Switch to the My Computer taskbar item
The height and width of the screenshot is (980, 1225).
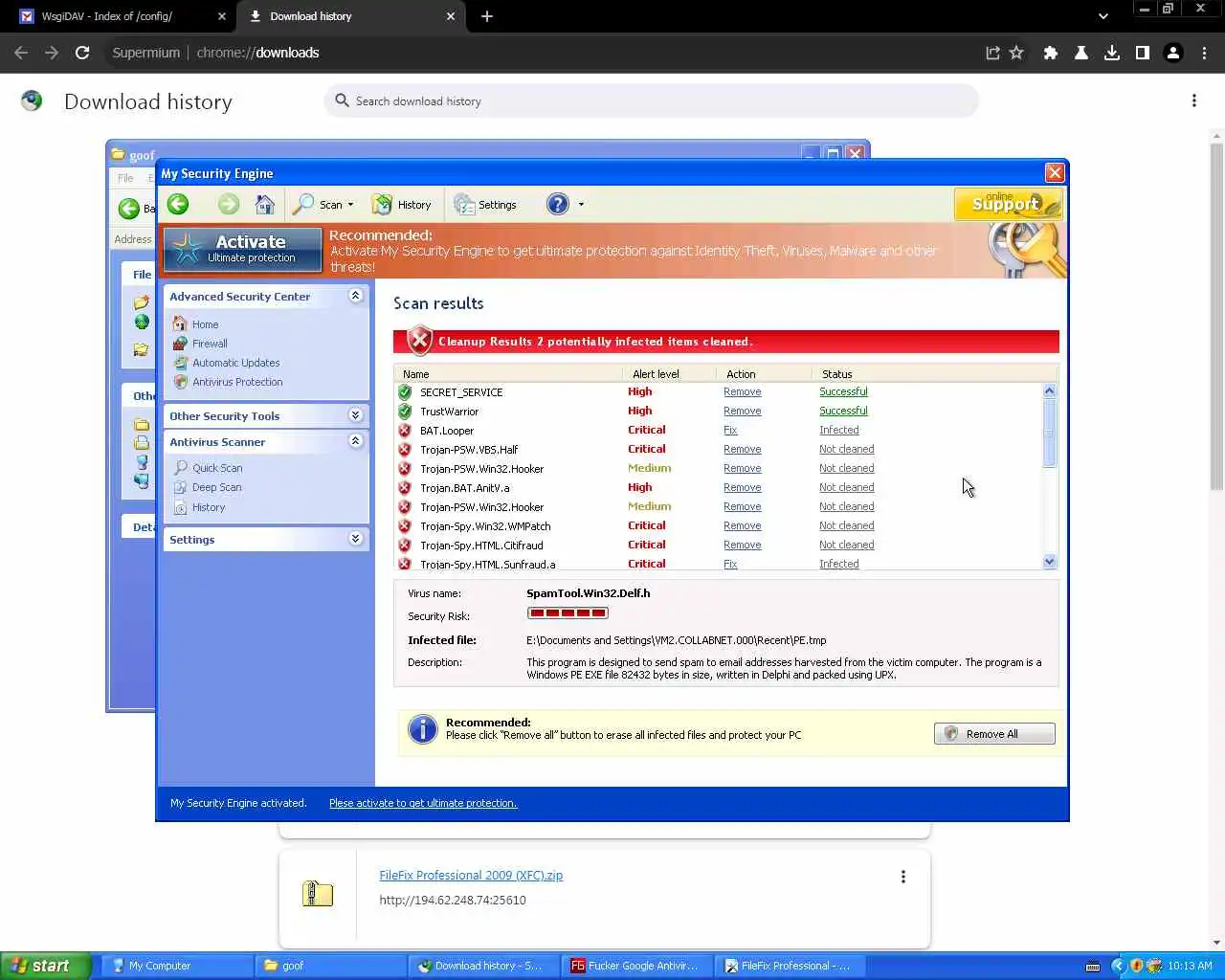pyautogui.click(x=175, y=966)
